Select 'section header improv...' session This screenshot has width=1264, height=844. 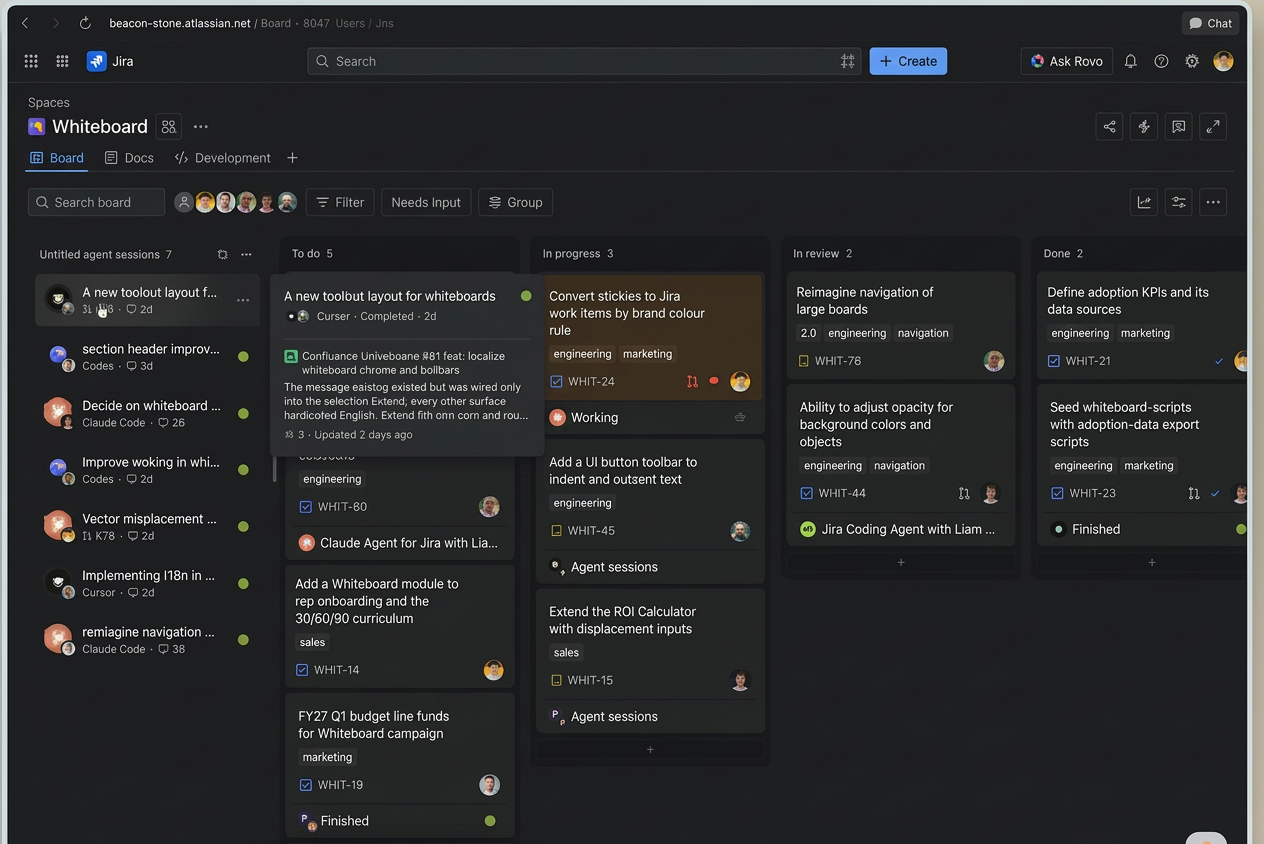tap(147, 357)
